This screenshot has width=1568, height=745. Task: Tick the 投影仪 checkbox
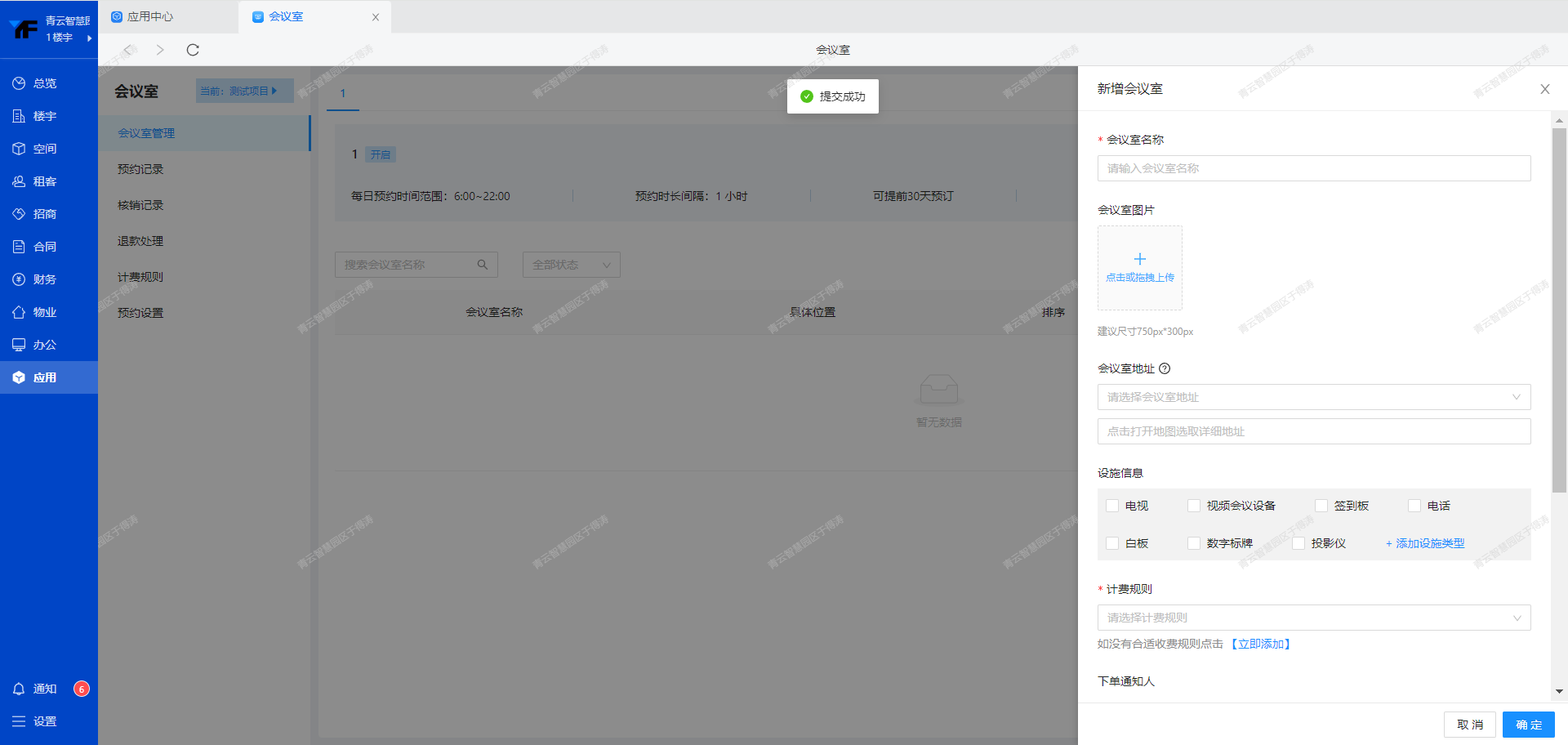tap(1298, 543)
